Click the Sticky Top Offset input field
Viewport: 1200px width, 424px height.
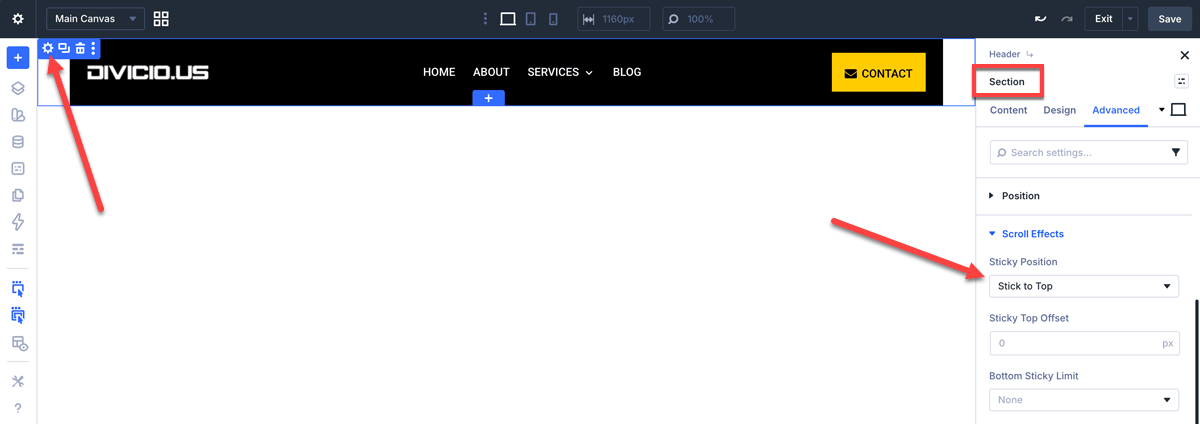(x=1084, y=343)
